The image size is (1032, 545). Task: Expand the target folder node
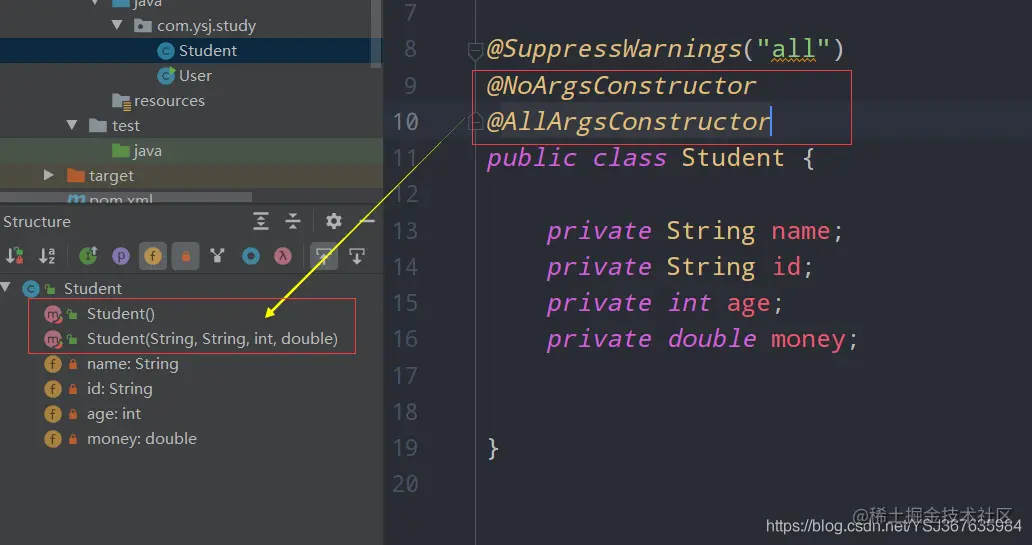coord(48,175)
